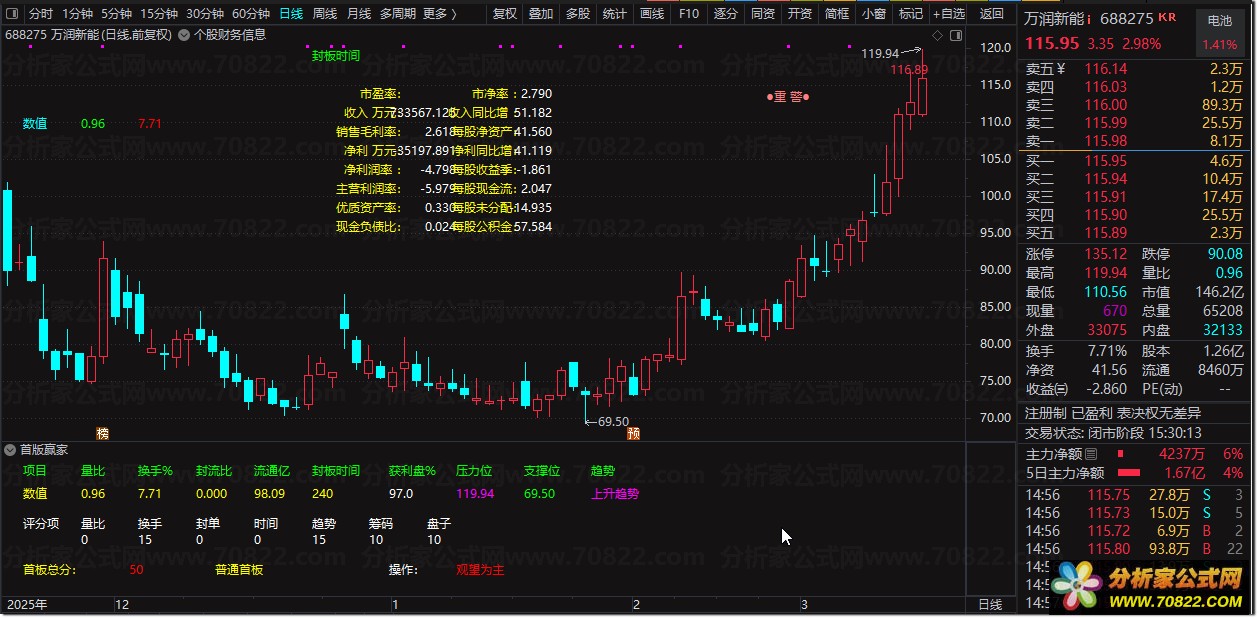Open the 统计 statistics tool
Screen dimensions: 1259x618
pos(615,14)
